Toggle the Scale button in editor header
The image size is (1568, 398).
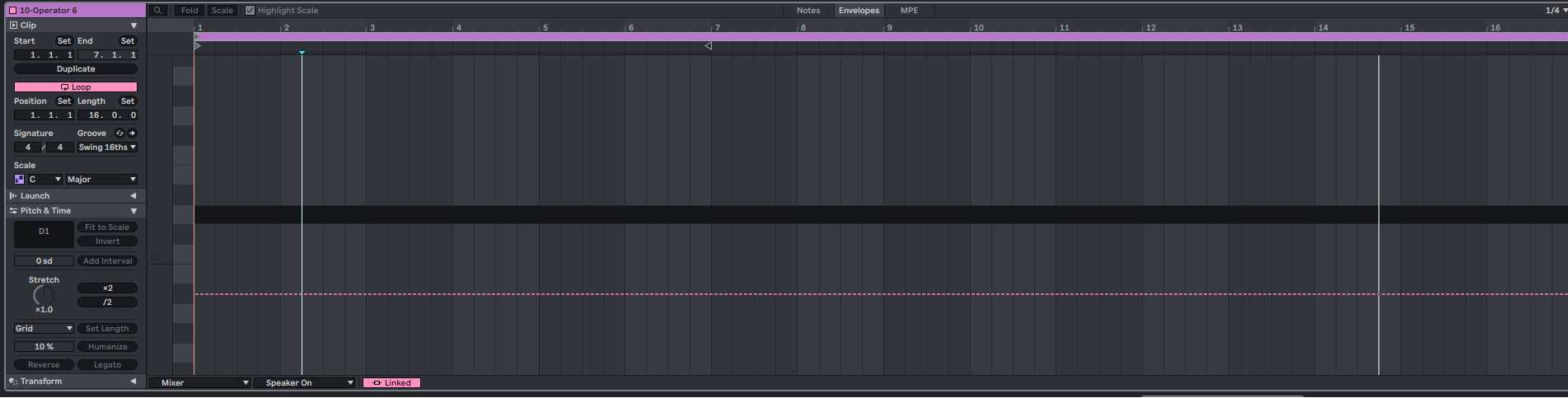pyautogui.click(x=222, y=11)
